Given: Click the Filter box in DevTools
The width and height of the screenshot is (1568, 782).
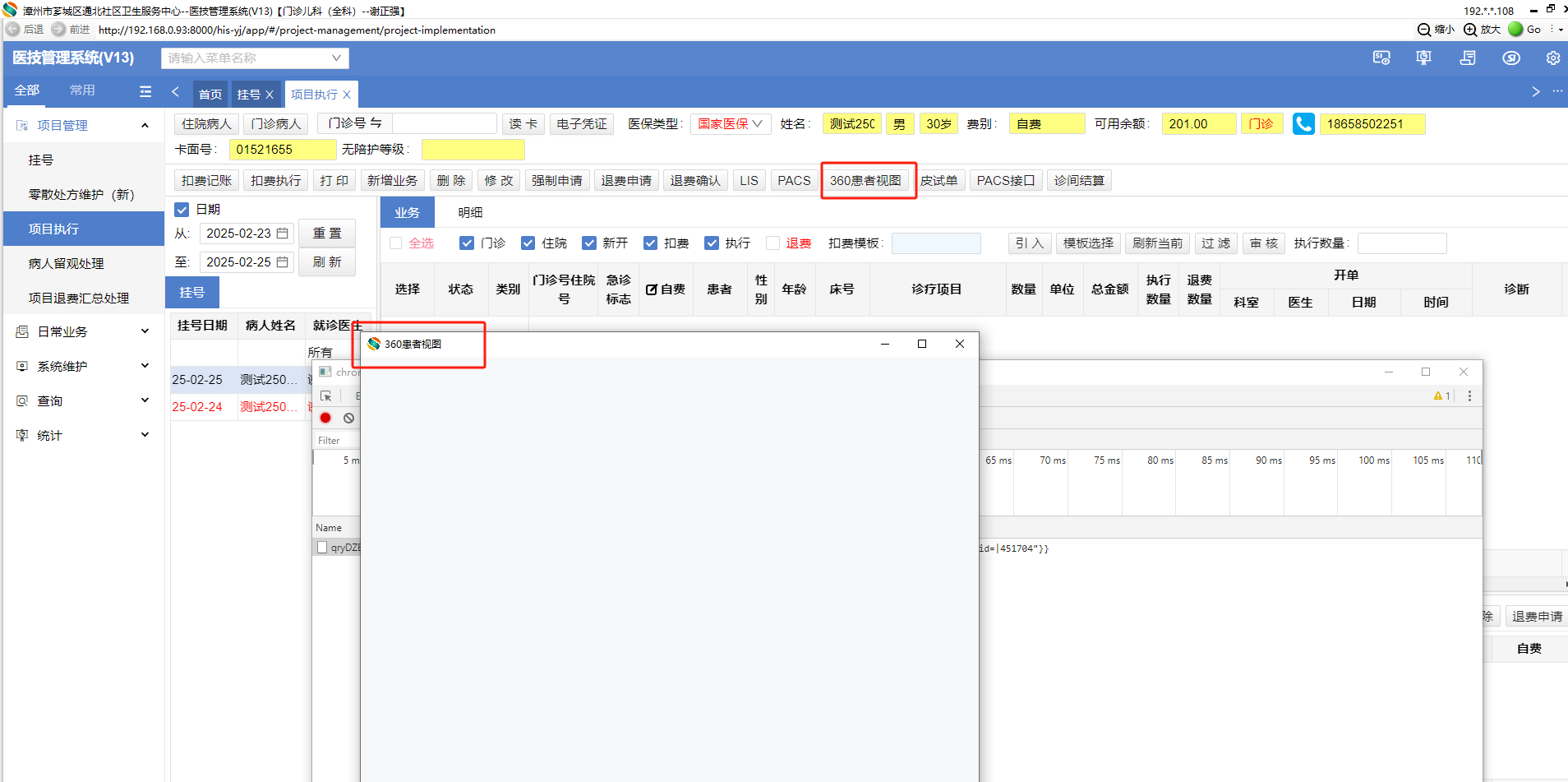Looking at the screenshot, I should [x=338, y=441].
